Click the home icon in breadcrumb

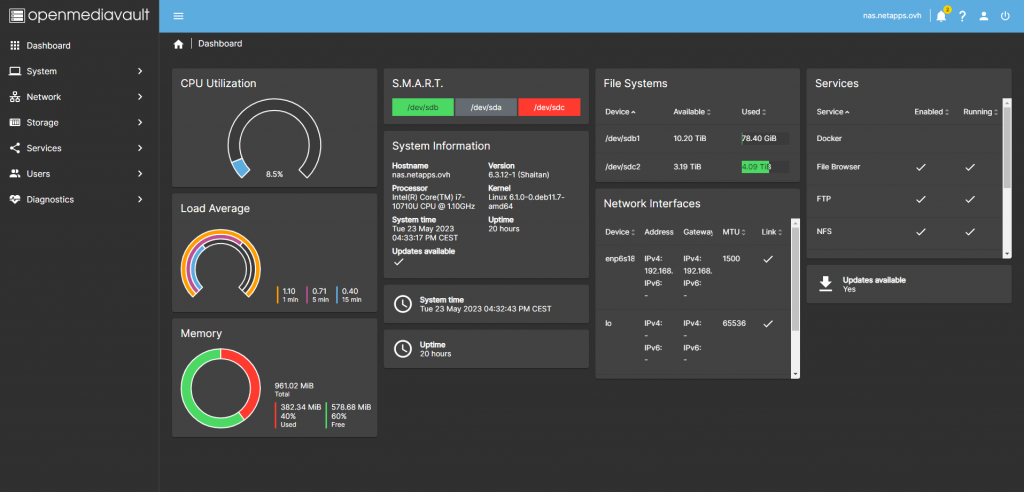pos(178,44)
